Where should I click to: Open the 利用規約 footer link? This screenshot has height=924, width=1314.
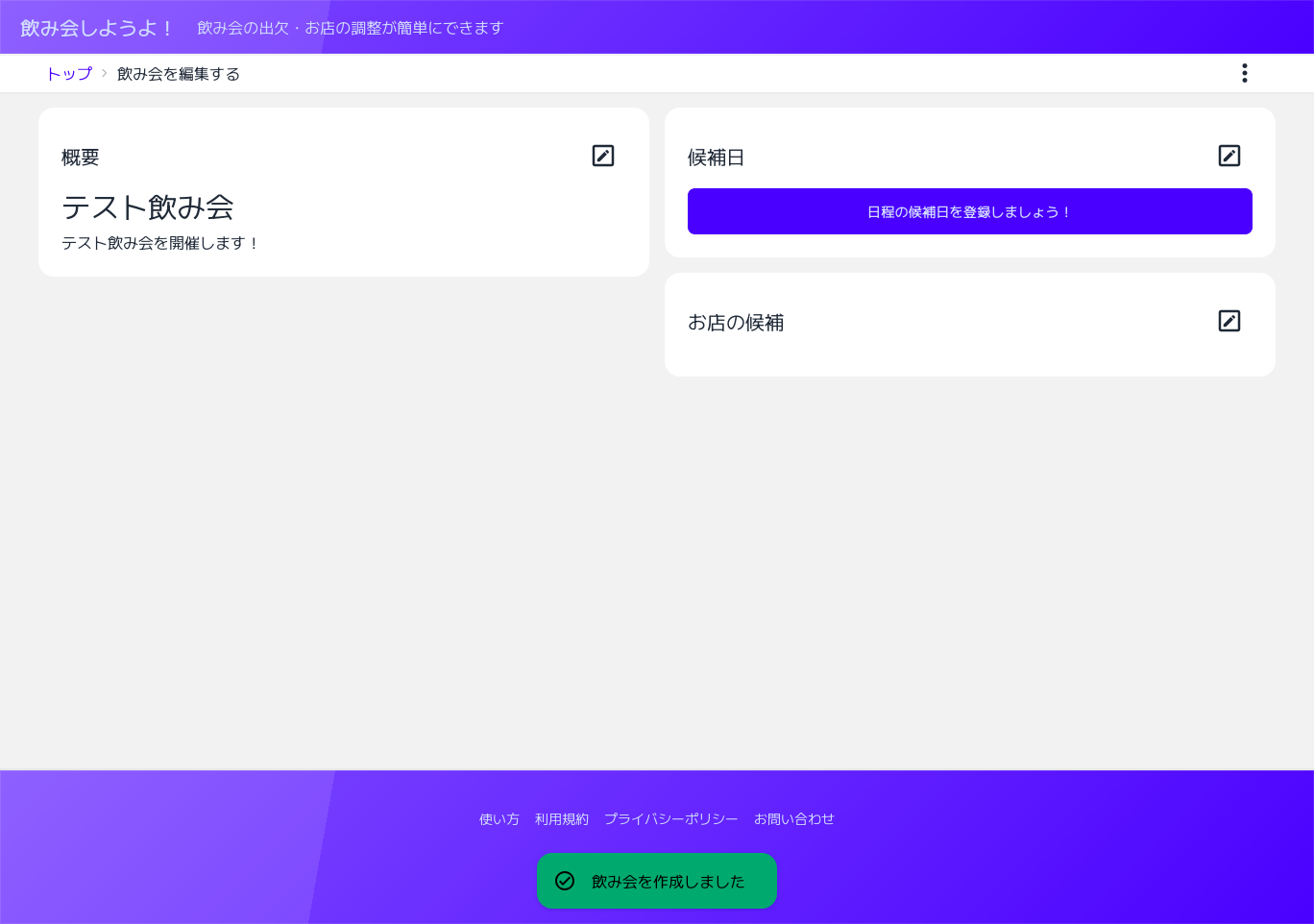(562, 819)
